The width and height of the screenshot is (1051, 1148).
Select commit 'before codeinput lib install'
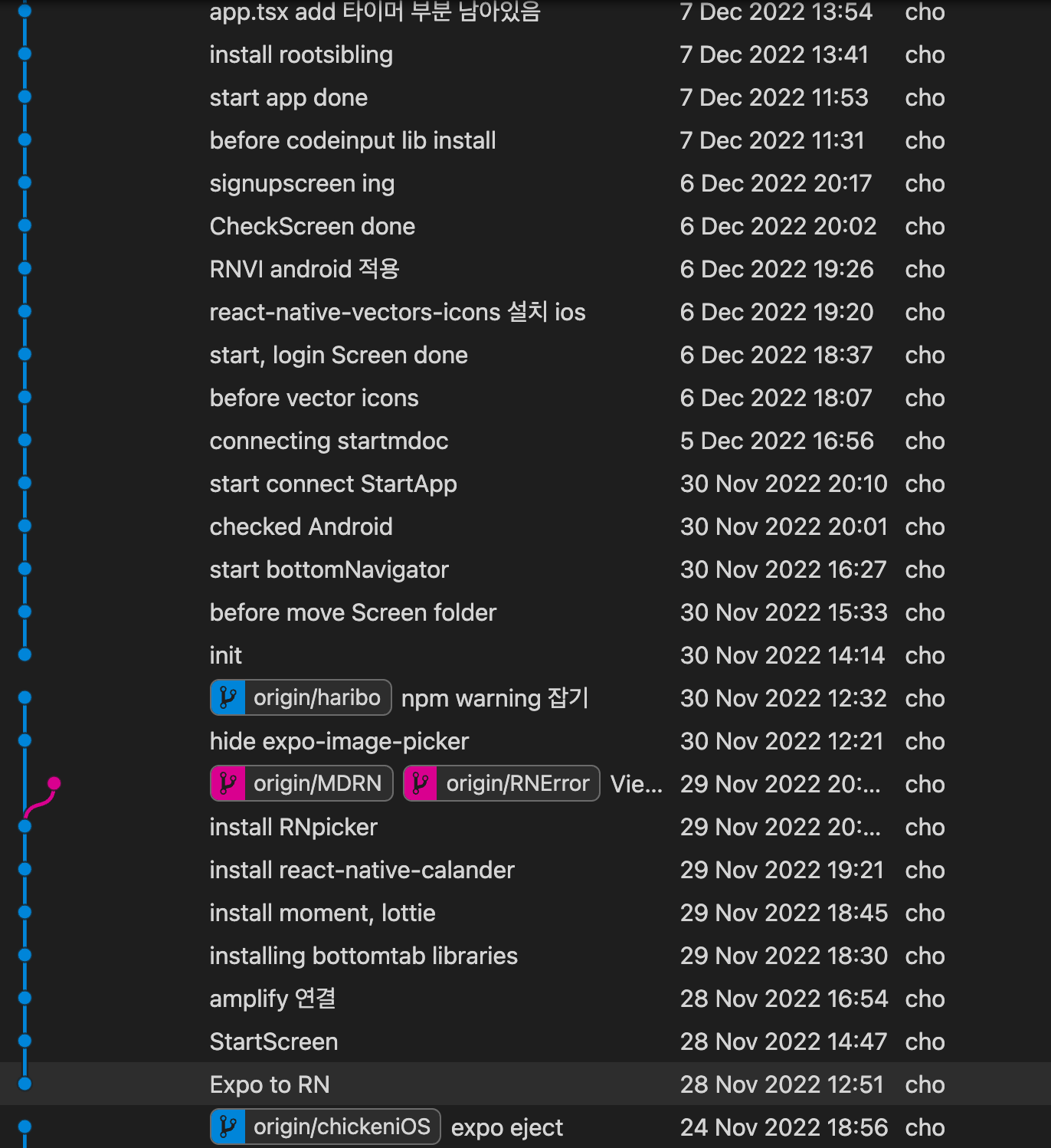click(353, 140)
